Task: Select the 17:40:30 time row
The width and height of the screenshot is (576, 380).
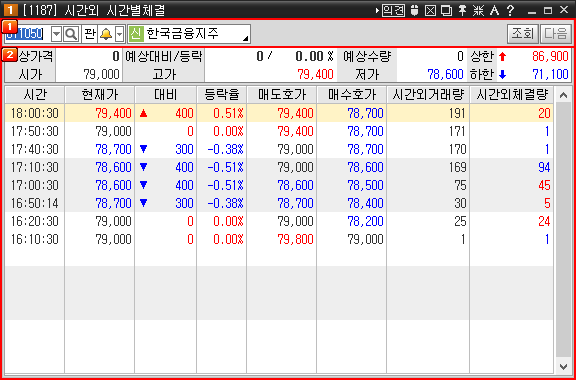Action: [279, 149]
